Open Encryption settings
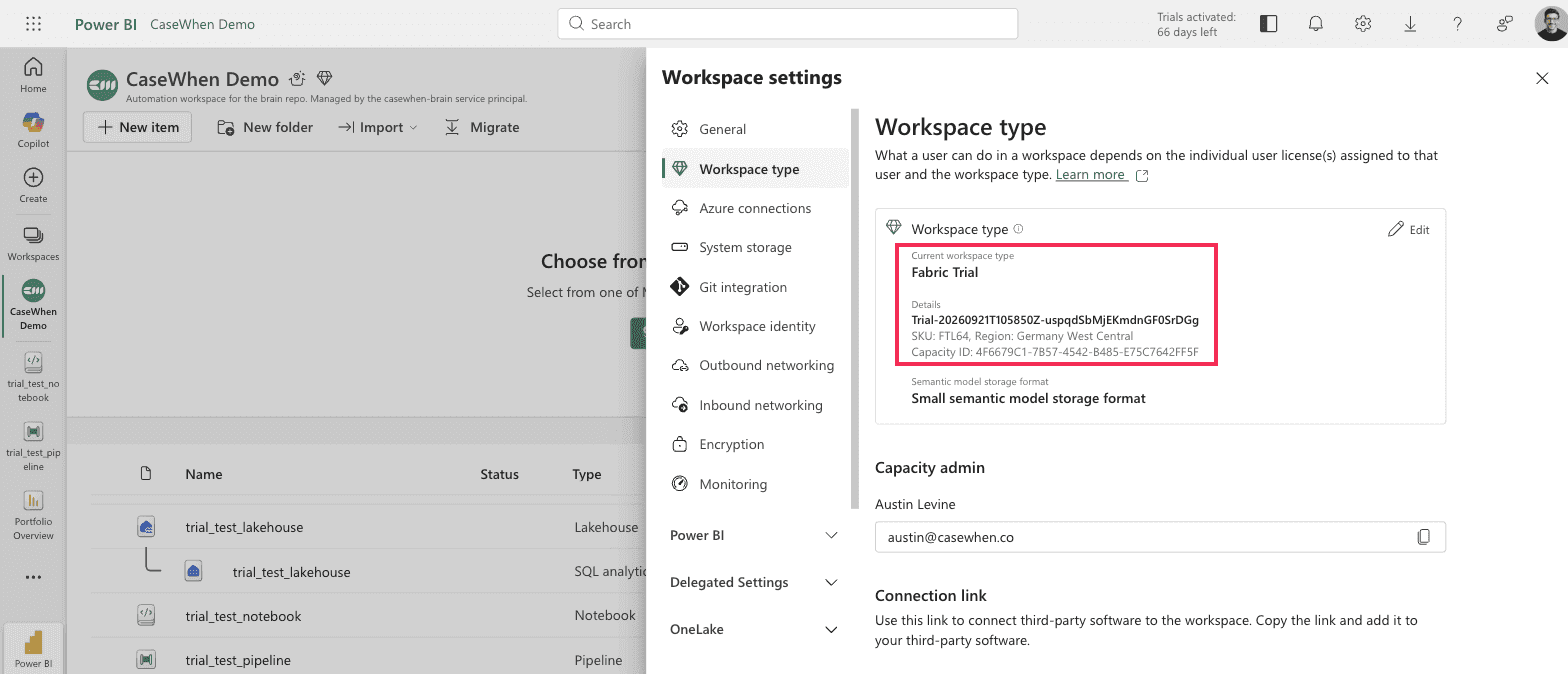This screenshot has height=674, width=1568. [x=755, y=444]
